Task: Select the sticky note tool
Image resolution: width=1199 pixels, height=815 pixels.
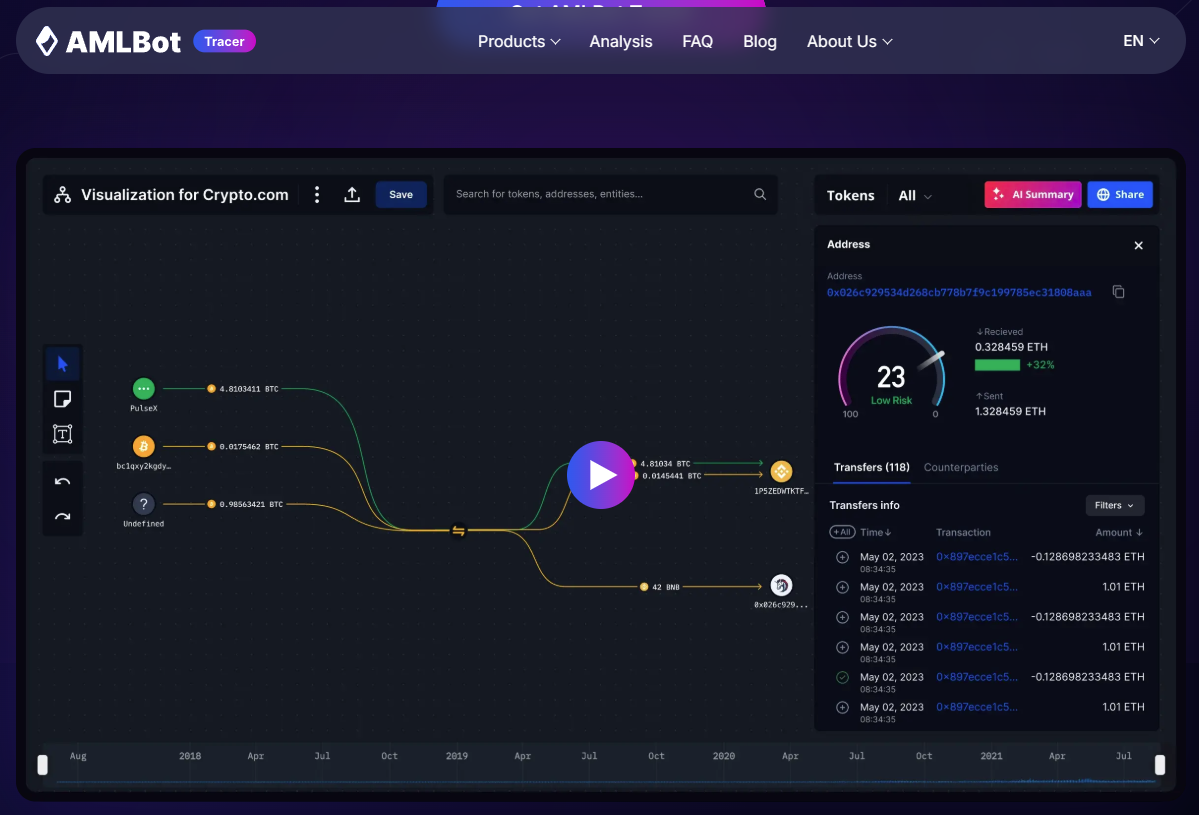Action: [x=63, y=399]
